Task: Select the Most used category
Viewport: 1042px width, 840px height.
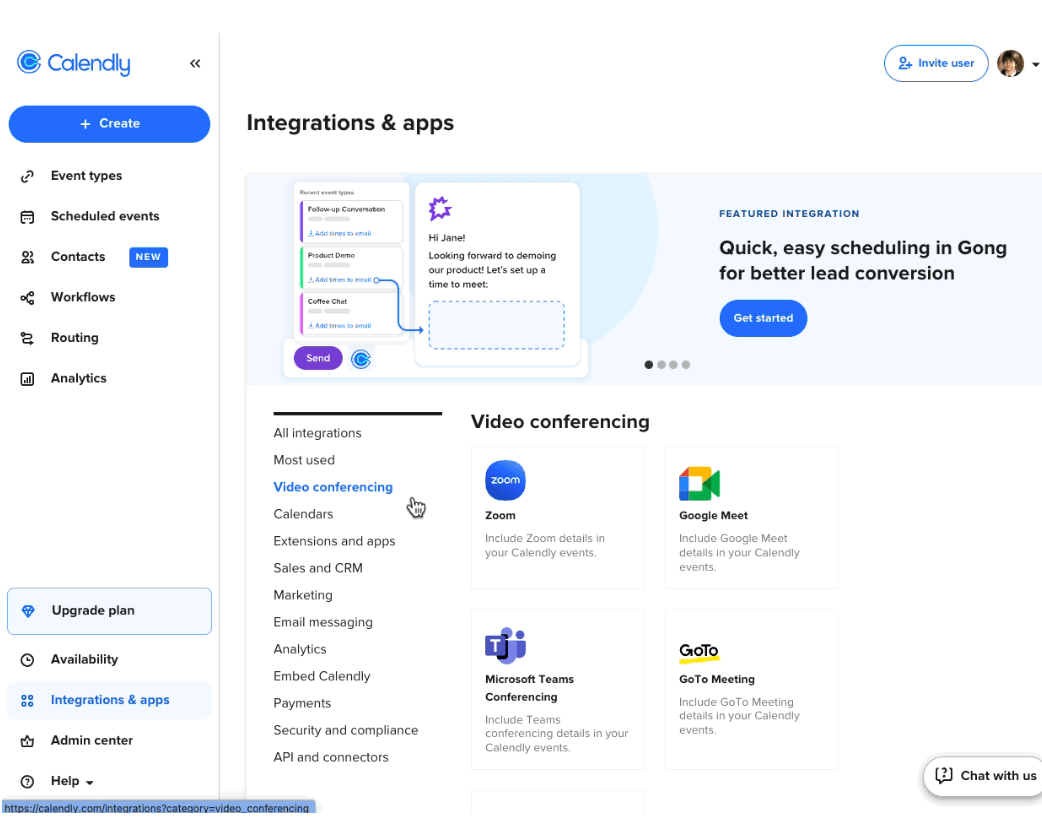Action: tap(304, 461)
